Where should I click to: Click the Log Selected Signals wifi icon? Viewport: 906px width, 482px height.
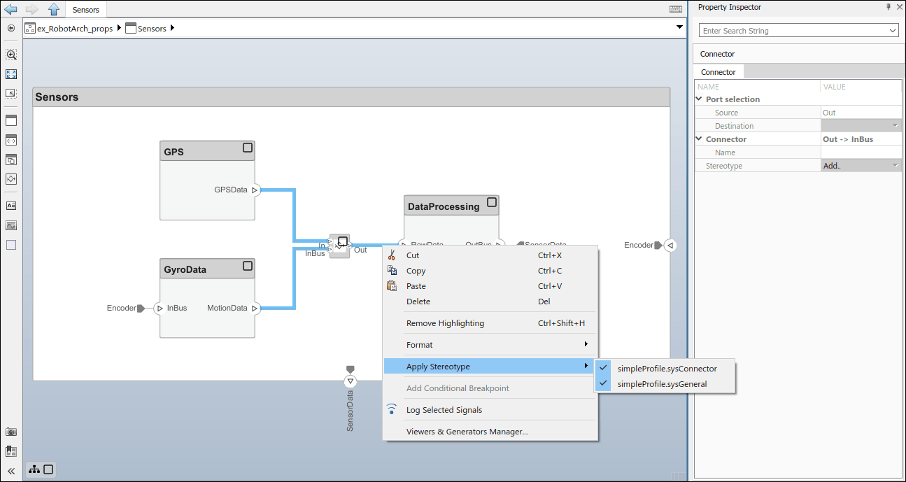coord(392,409)
